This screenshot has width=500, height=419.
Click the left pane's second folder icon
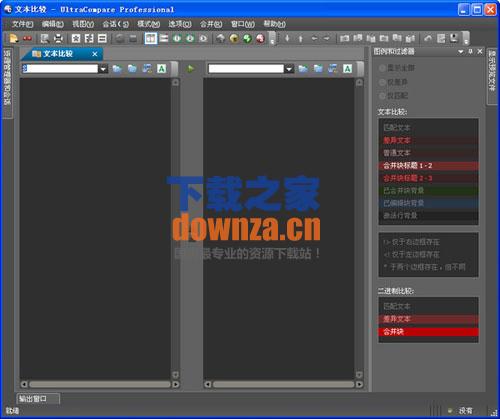coord(132,69)
